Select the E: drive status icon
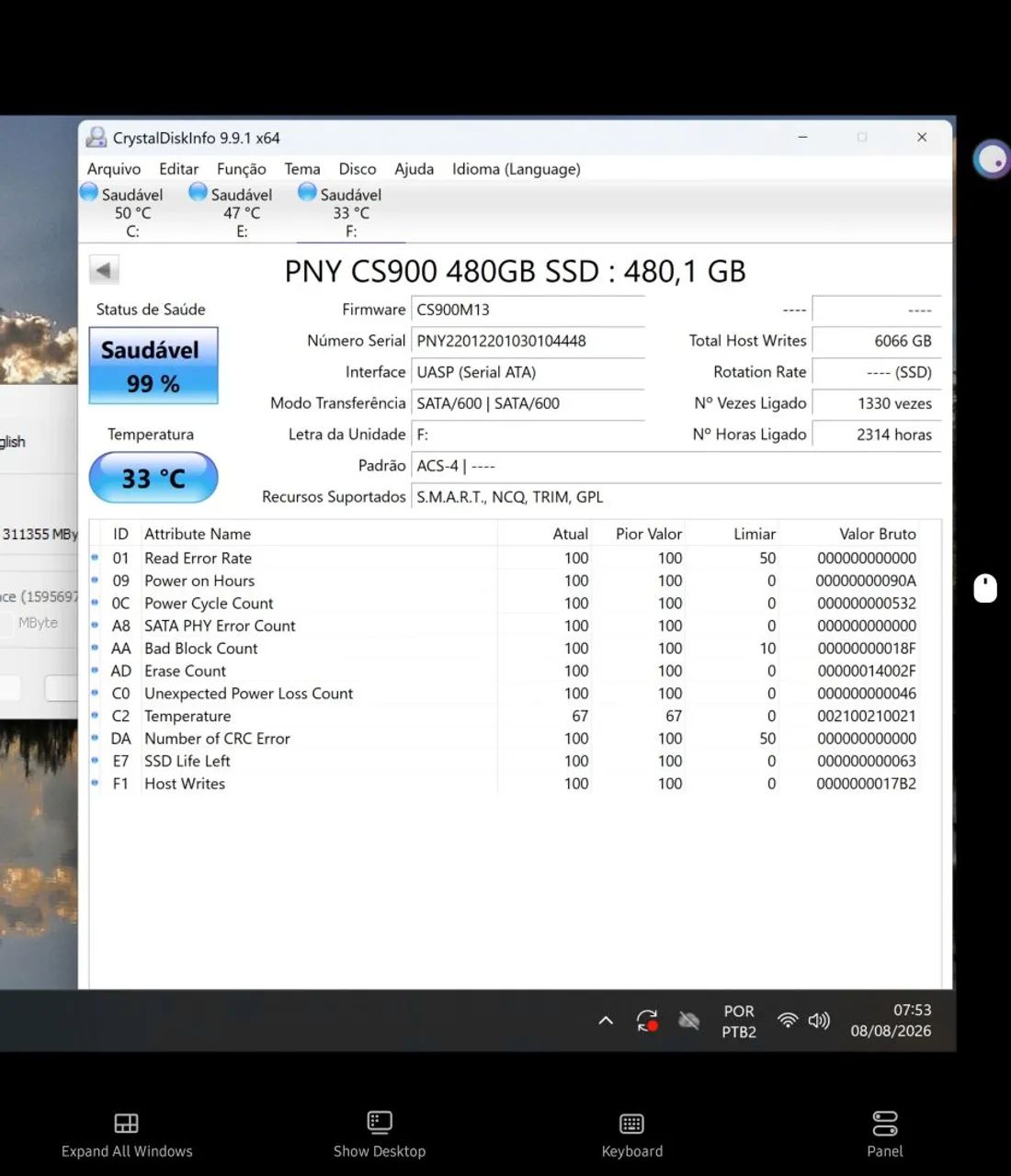The width and height of the screenshot is (1011, 1176). 198,192
